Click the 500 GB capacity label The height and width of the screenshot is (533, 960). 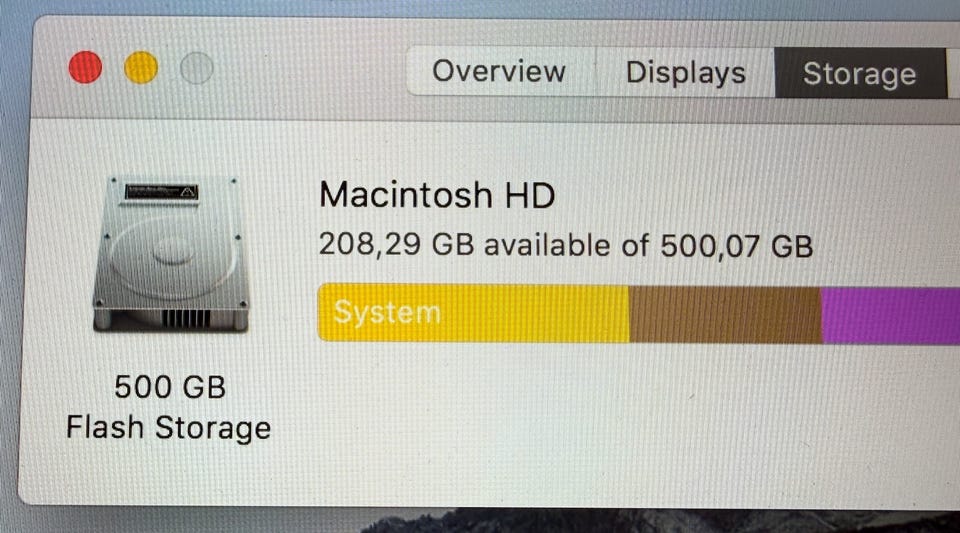(170, 387)
